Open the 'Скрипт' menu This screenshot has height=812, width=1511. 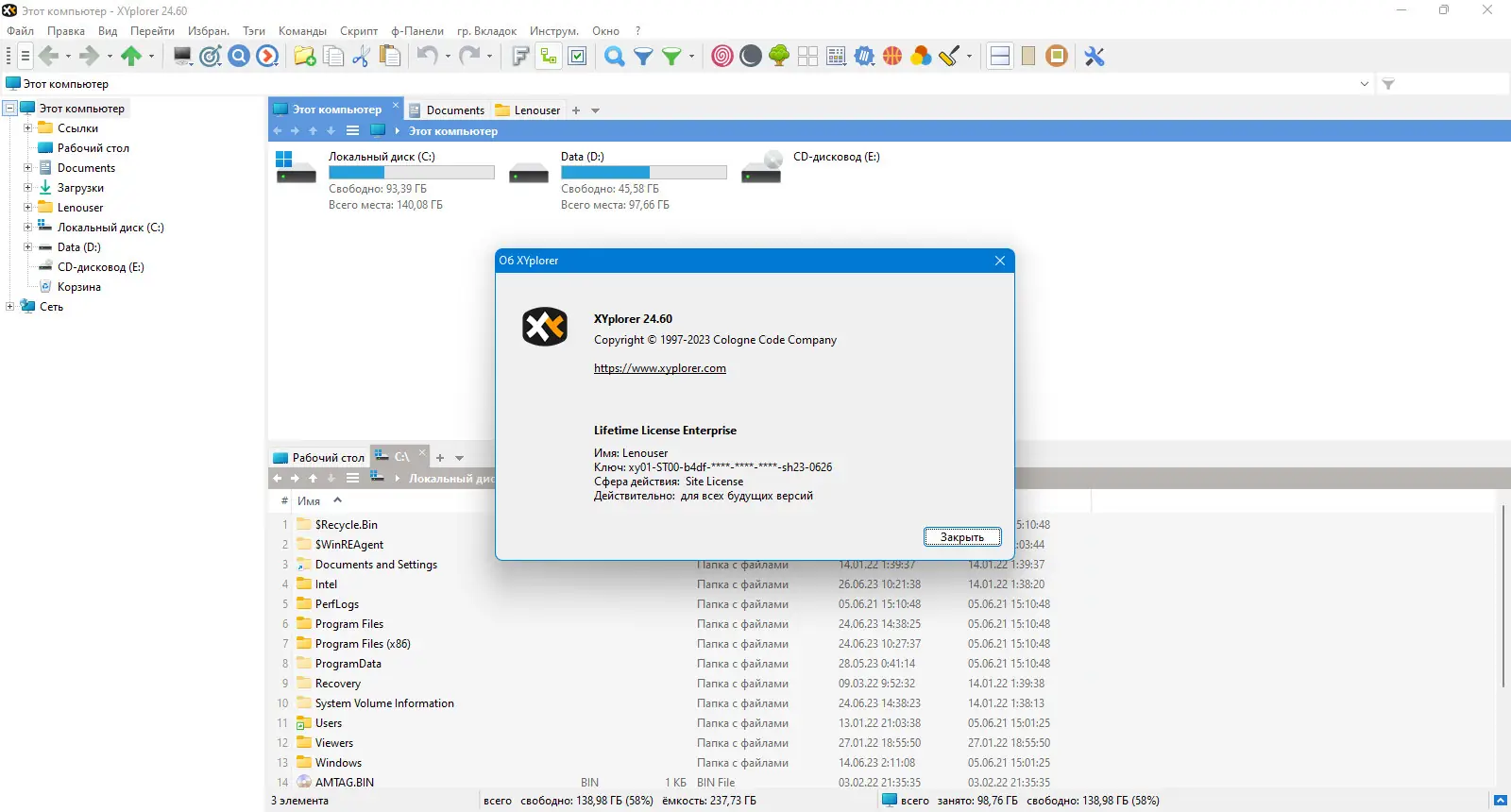(x=359, y=31)
